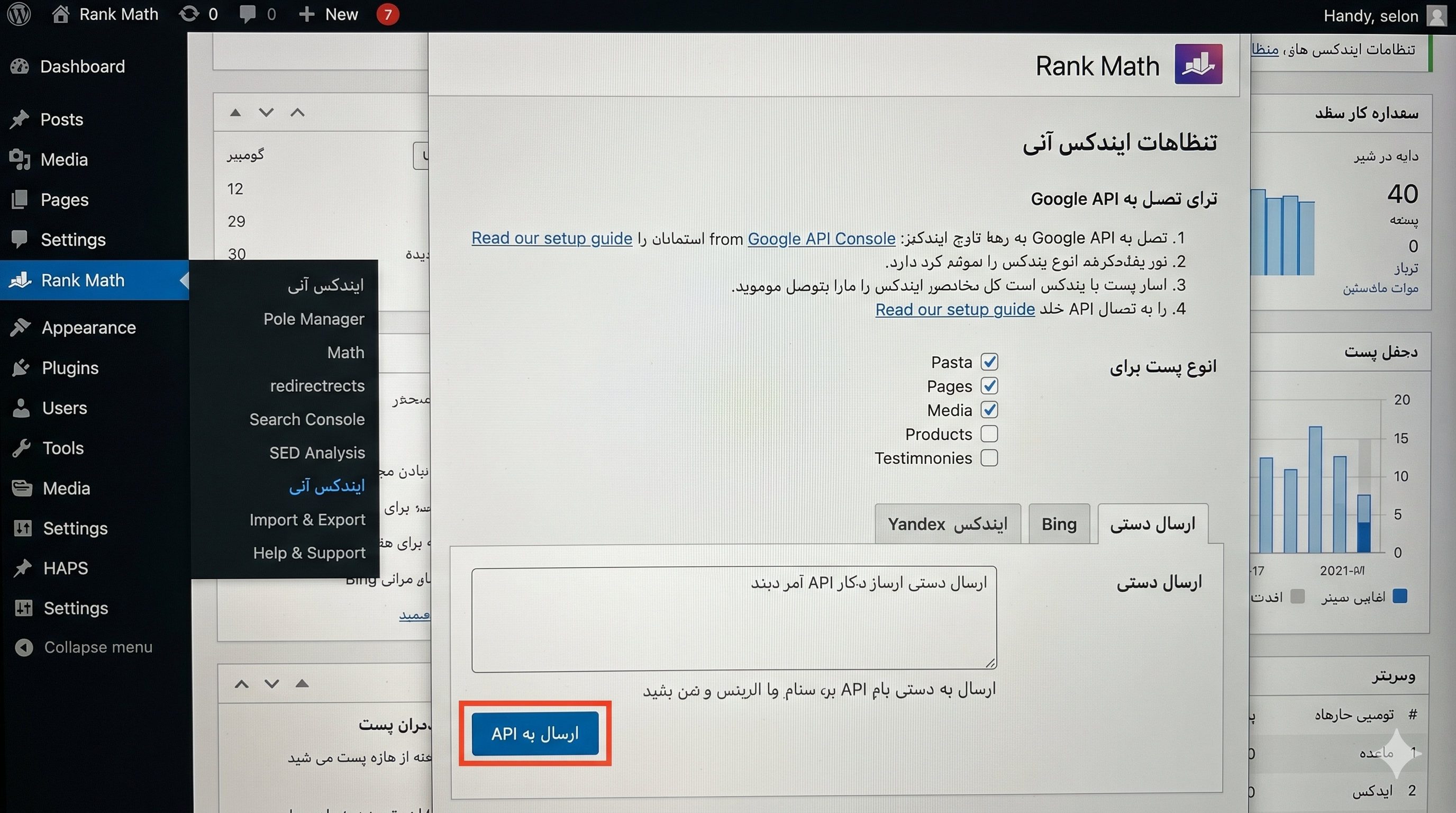
Task: Click the bottom Settings sliders icon
Action: click(x=23, y=608)
